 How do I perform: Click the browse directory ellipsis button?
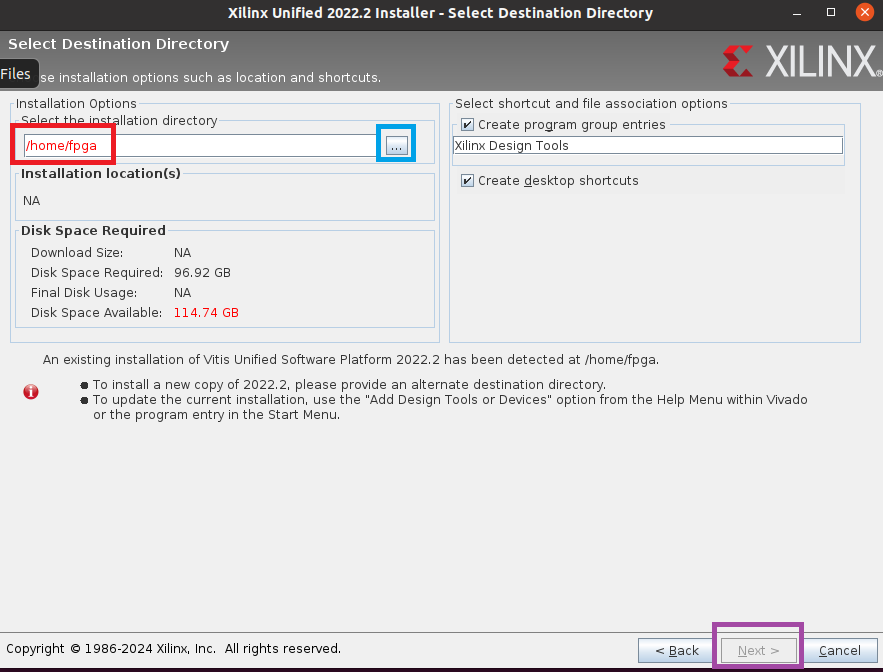point(396,146)
